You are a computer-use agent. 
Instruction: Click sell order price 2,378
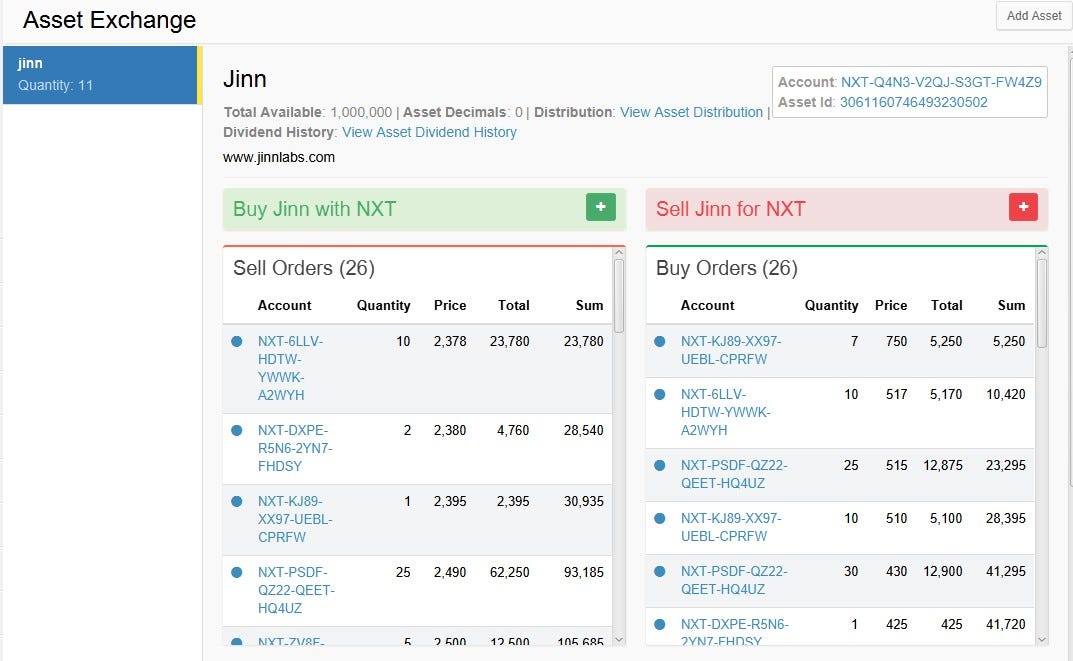click(450, 341)
